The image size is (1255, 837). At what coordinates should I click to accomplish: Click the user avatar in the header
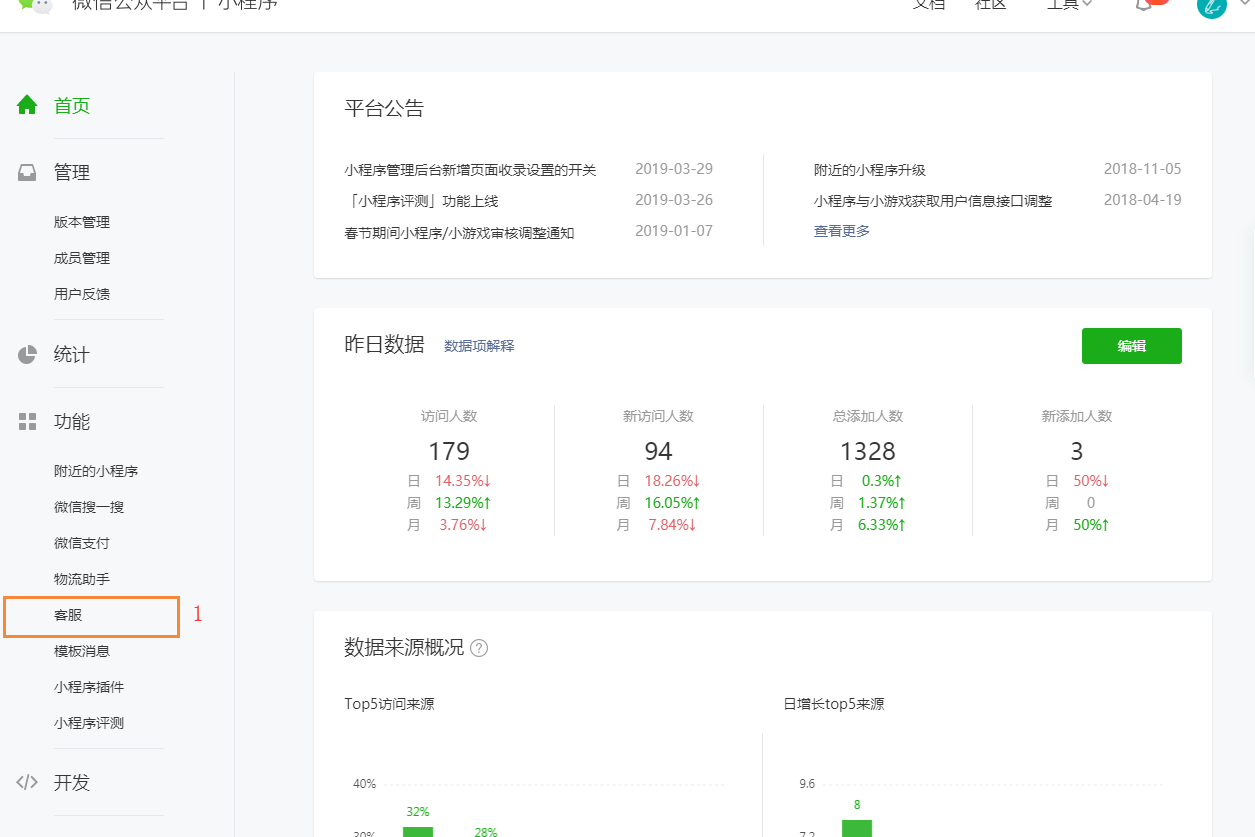[x=1211, y=6]
